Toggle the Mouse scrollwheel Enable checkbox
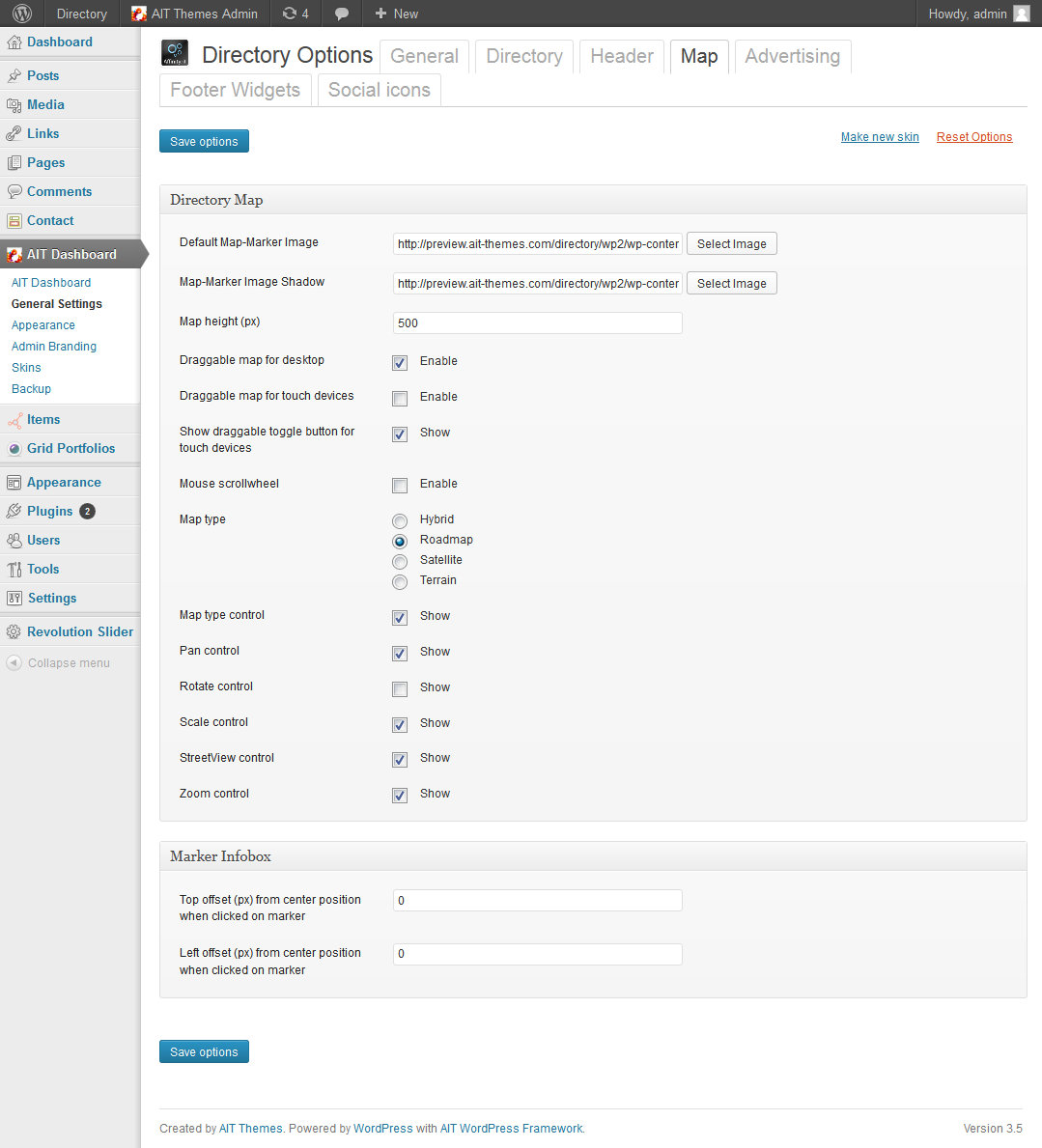This screenshot has height=1148, width=1042. [x=400, y=486]
